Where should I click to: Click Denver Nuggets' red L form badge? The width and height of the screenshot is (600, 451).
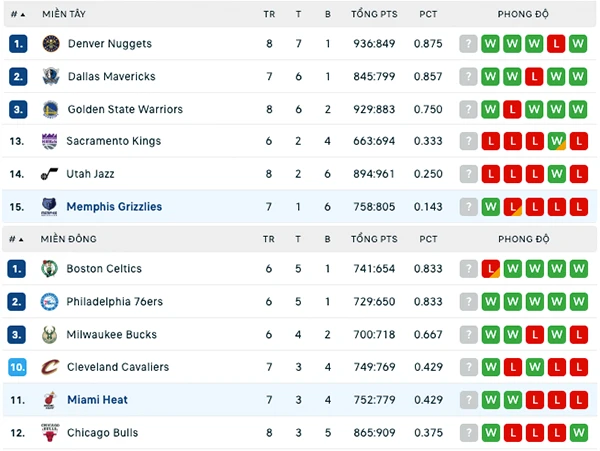click(556, 44)
